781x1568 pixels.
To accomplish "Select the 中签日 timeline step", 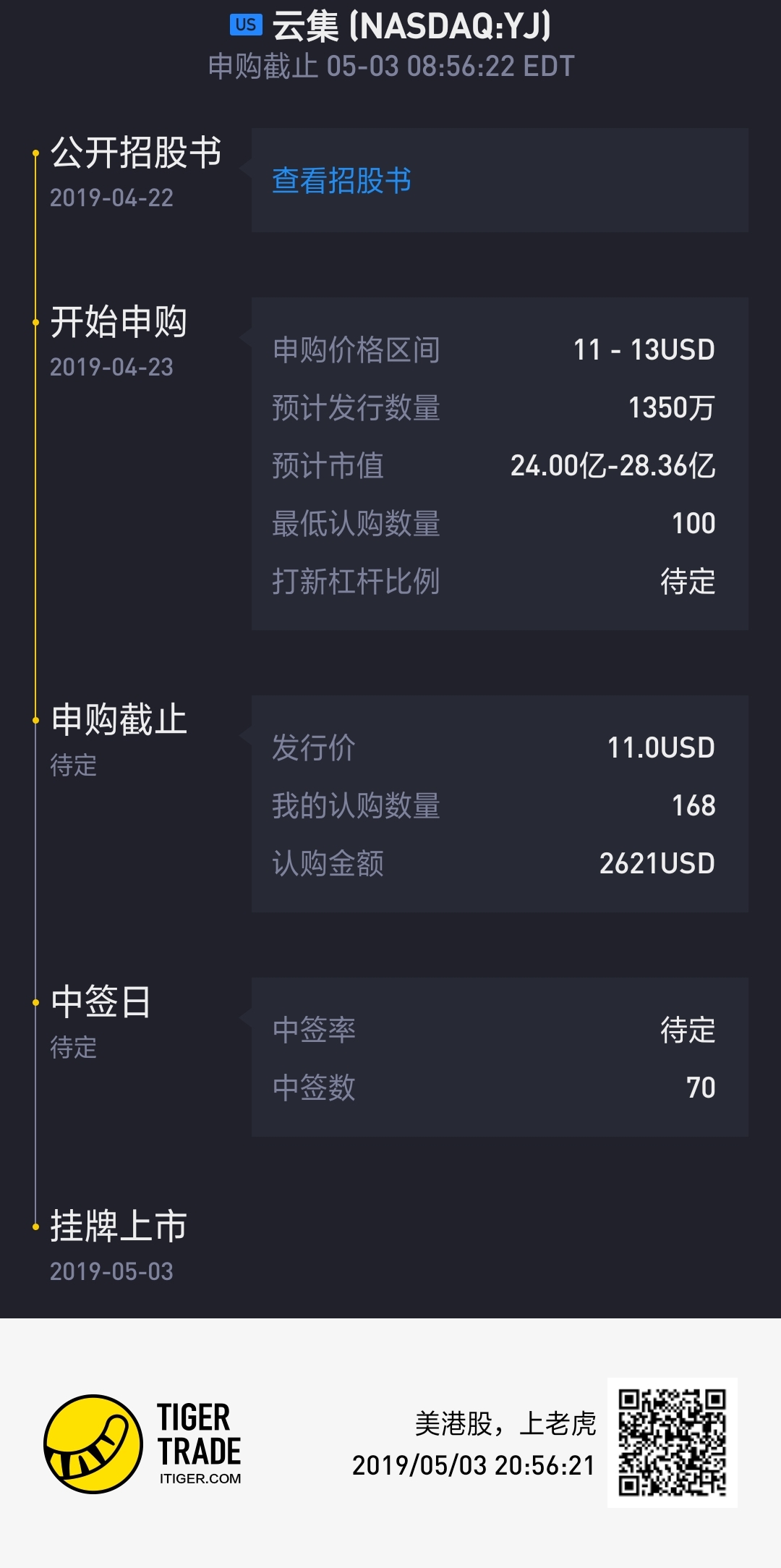I will coord(101,1002).
